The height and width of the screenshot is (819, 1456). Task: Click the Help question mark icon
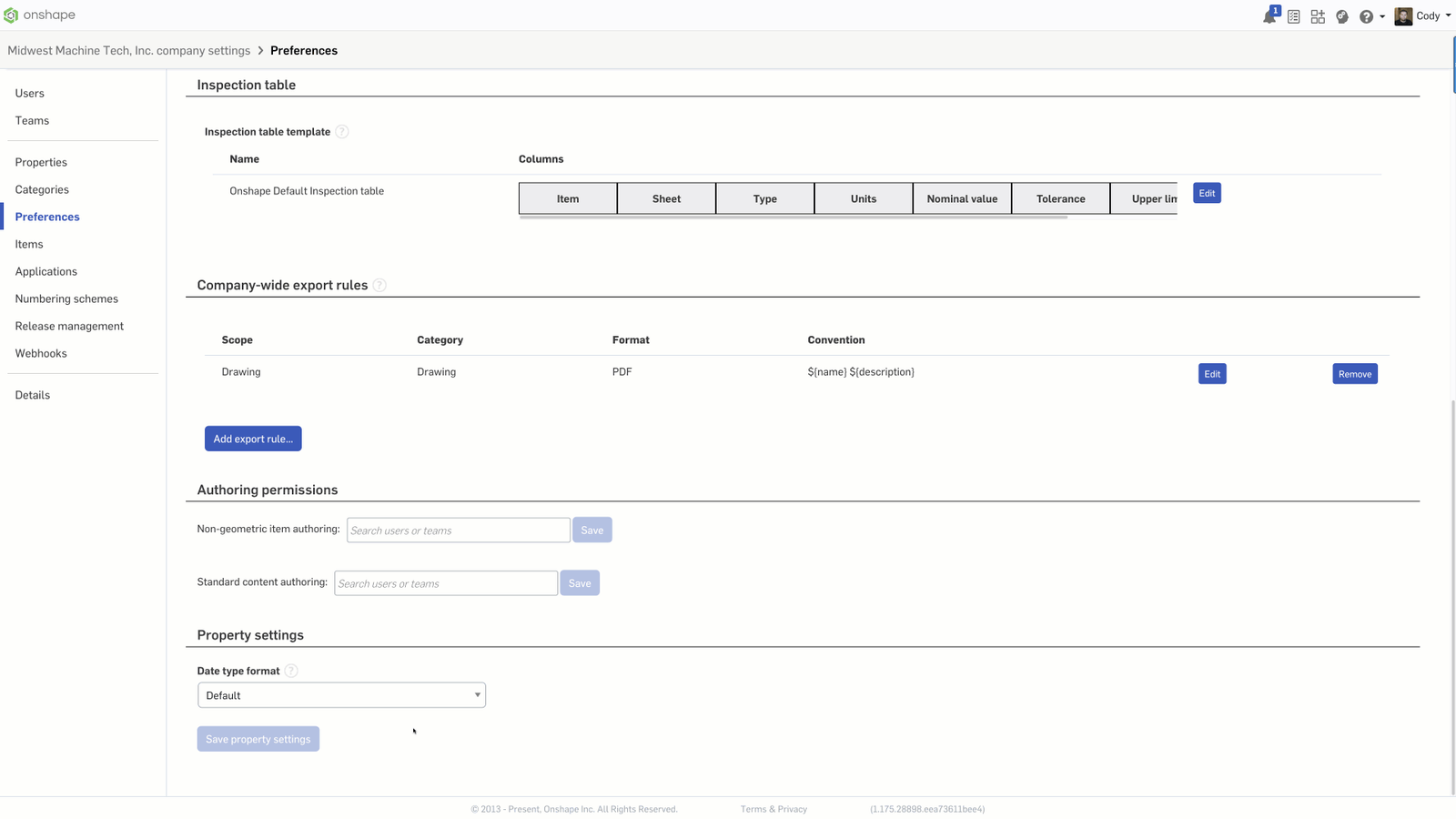click(x=1366, y=16)
